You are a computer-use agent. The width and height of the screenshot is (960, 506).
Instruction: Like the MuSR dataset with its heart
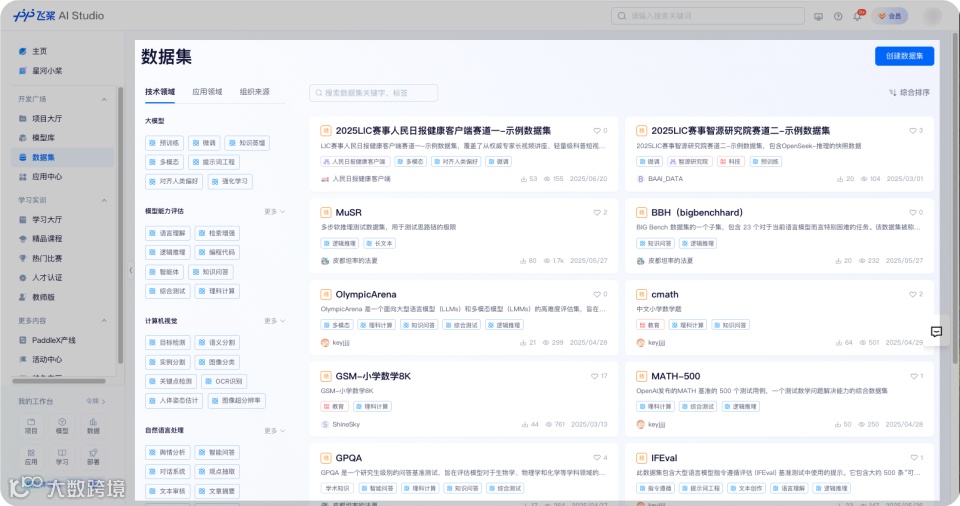pyautogui.click(x=597, y=213)
